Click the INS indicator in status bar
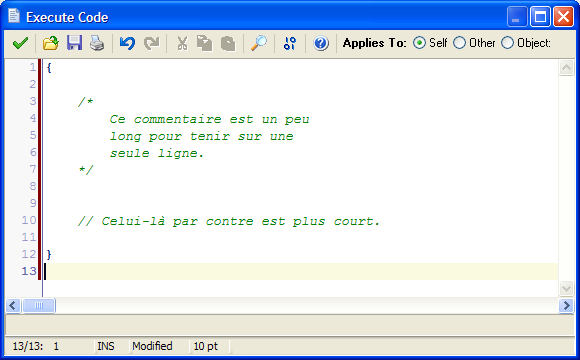Image resolution: width=580 pixels, height=360 pixels. pos(106,346)
